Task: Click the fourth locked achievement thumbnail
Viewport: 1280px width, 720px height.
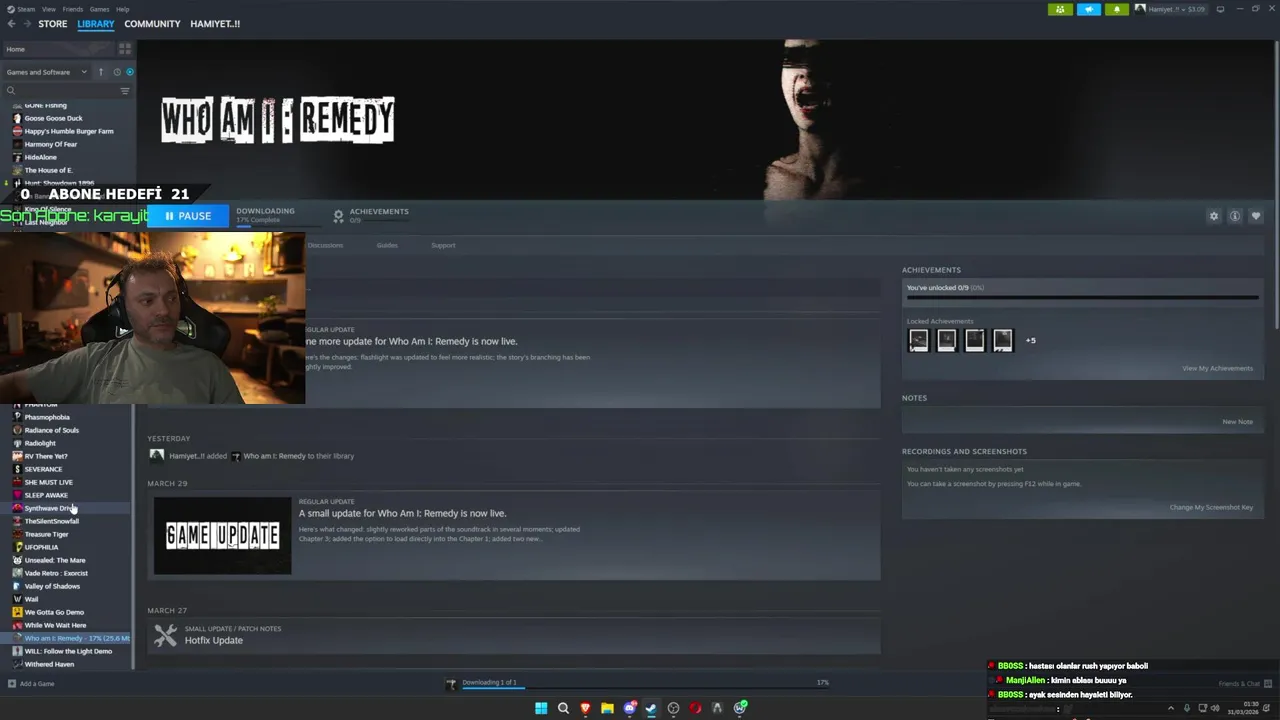Action: pyautogui.click(x=1002, y=340)
